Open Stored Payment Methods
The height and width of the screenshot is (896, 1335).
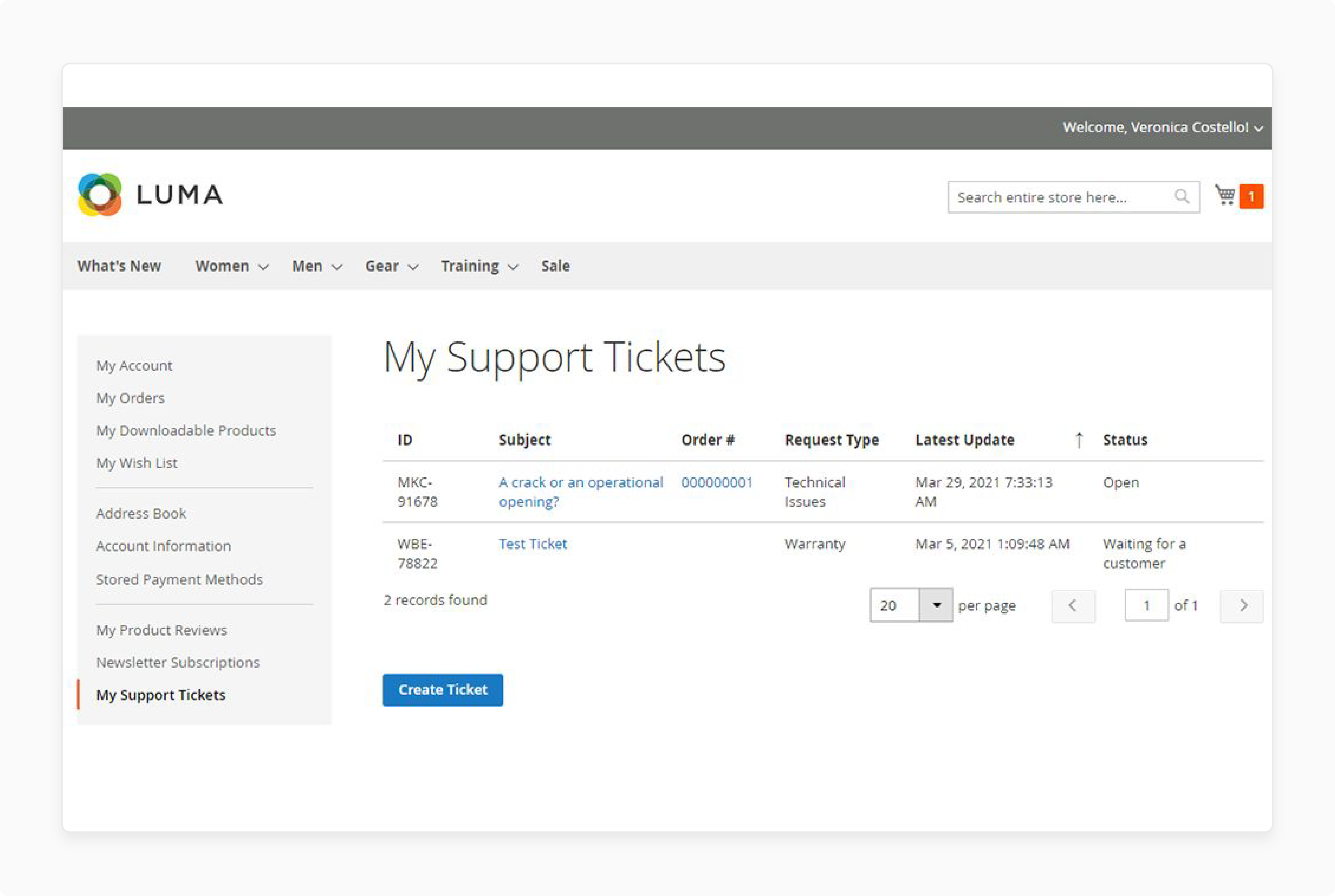click(180, 579)
